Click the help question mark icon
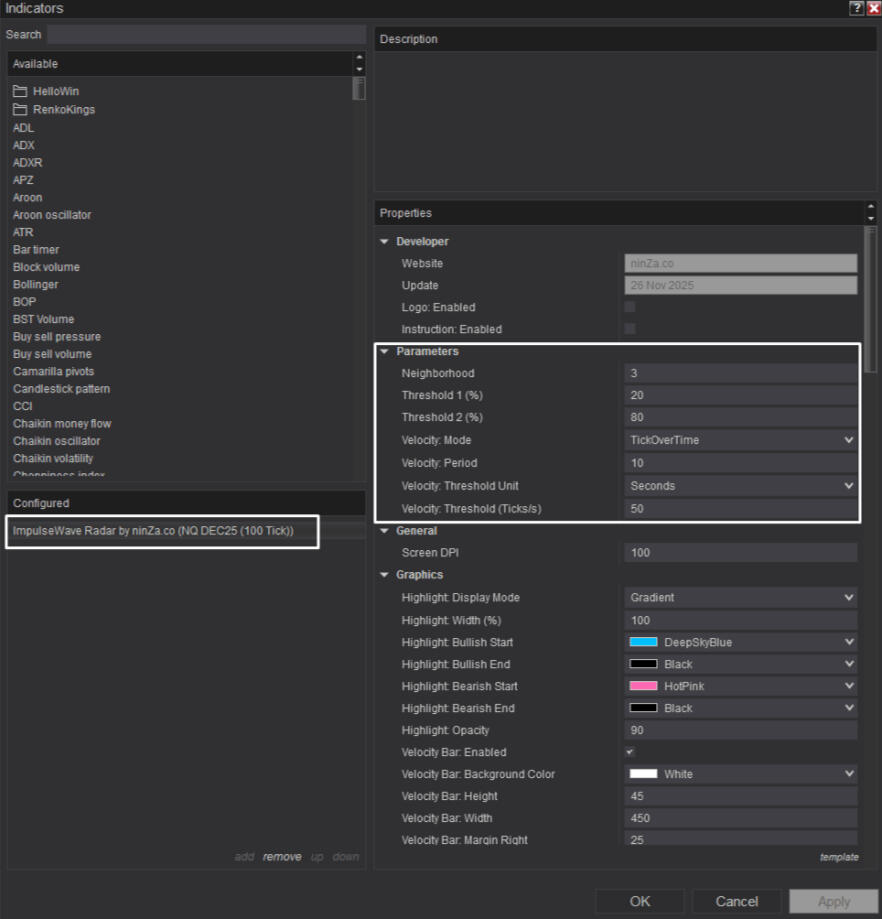882x919 pixels. tap(856, 8)
